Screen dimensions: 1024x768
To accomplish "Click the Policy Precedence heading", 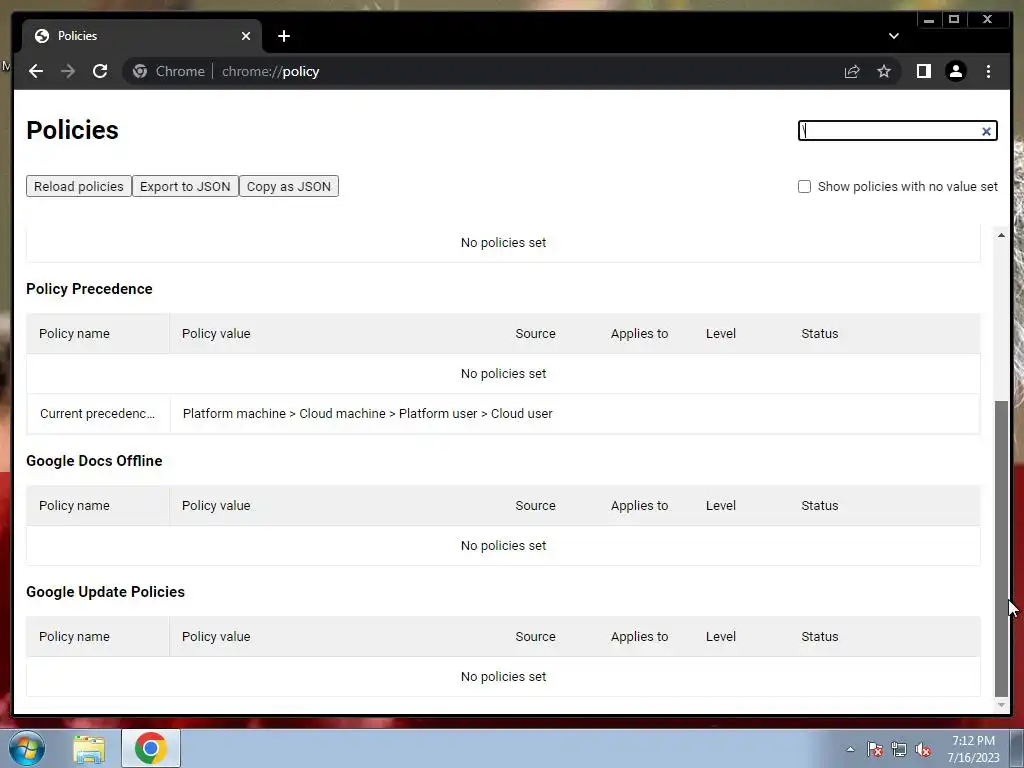I will pos(89,289).
